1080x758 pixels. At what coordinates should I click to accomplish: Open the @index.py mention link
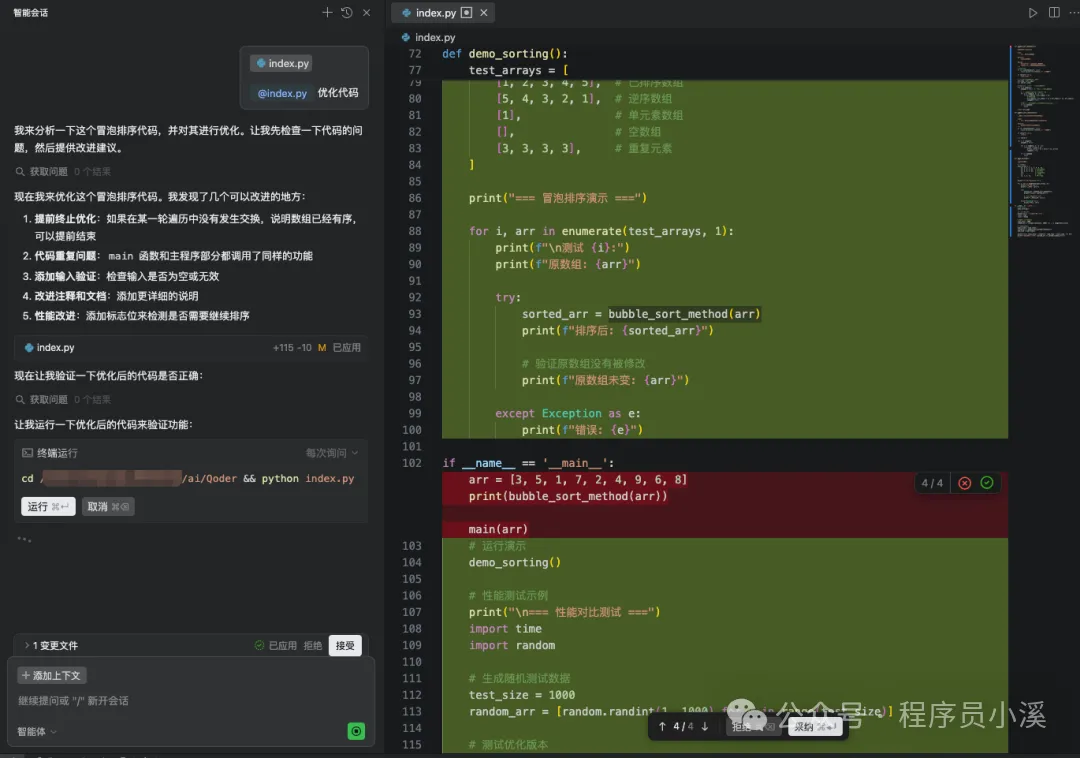pyautogui.click(x=282, y=93)
